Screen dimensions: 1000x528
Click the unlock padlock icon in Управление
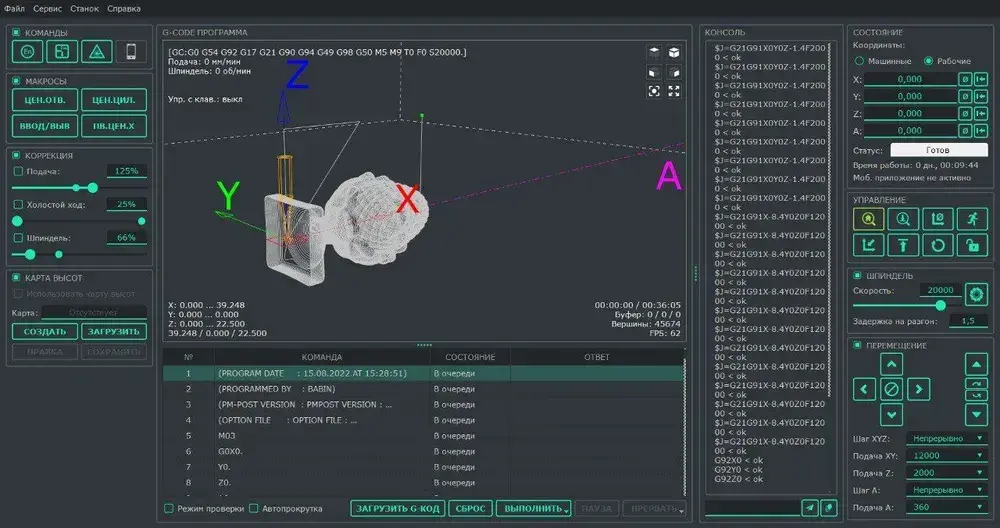(971, 245)
